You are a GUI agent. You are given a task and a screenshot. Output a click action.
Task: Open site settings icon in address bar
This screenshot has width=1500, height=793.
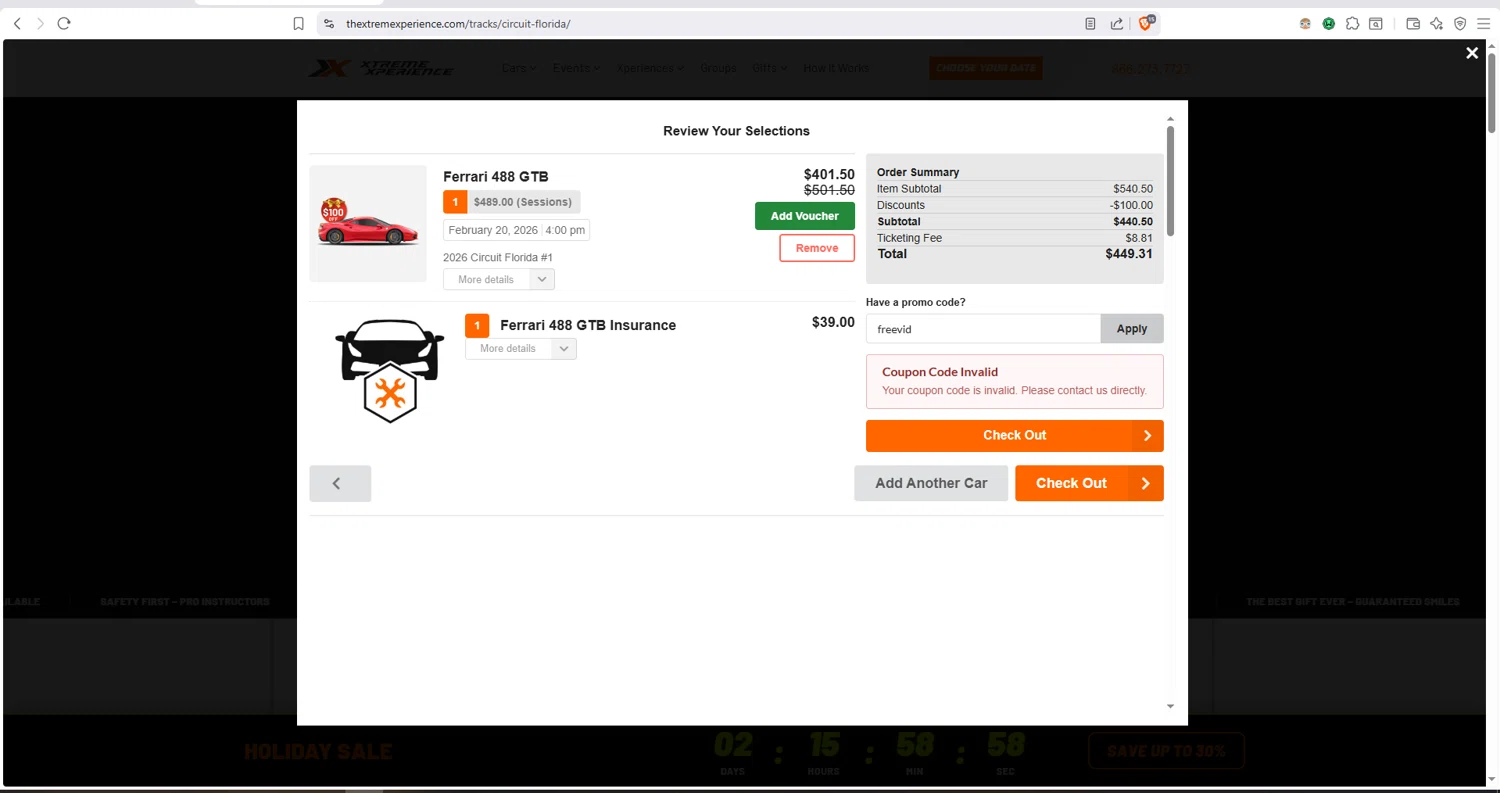click(x=329, y=23)
